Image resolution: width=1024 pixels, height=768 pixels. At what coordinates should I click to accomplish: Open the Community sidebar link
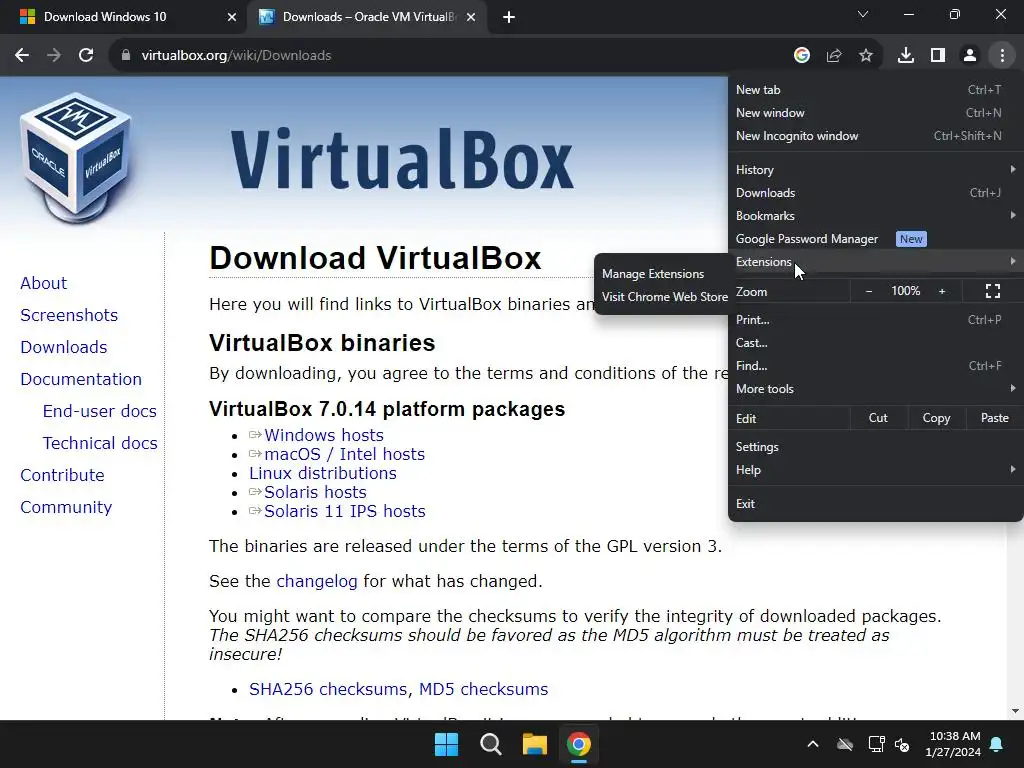[x=66, y=507]
